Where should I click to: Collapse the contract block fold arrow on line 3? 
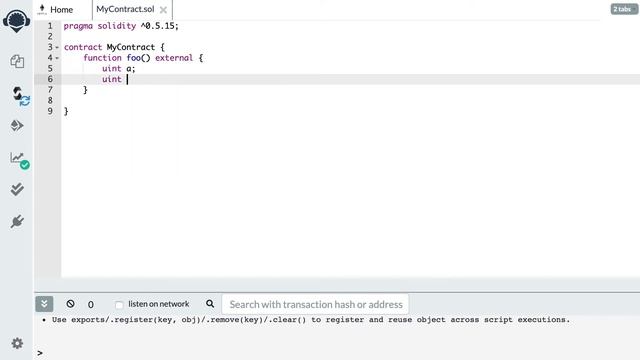pos(57,47)
